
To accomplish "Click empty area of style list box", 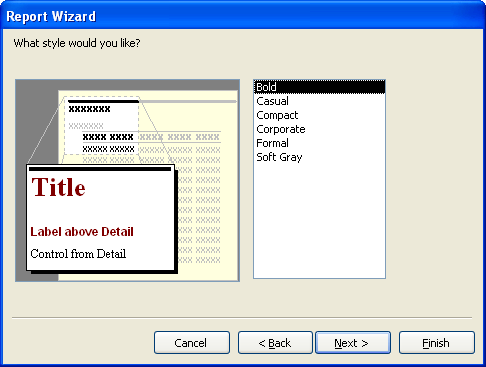I will tap(319, 220).
